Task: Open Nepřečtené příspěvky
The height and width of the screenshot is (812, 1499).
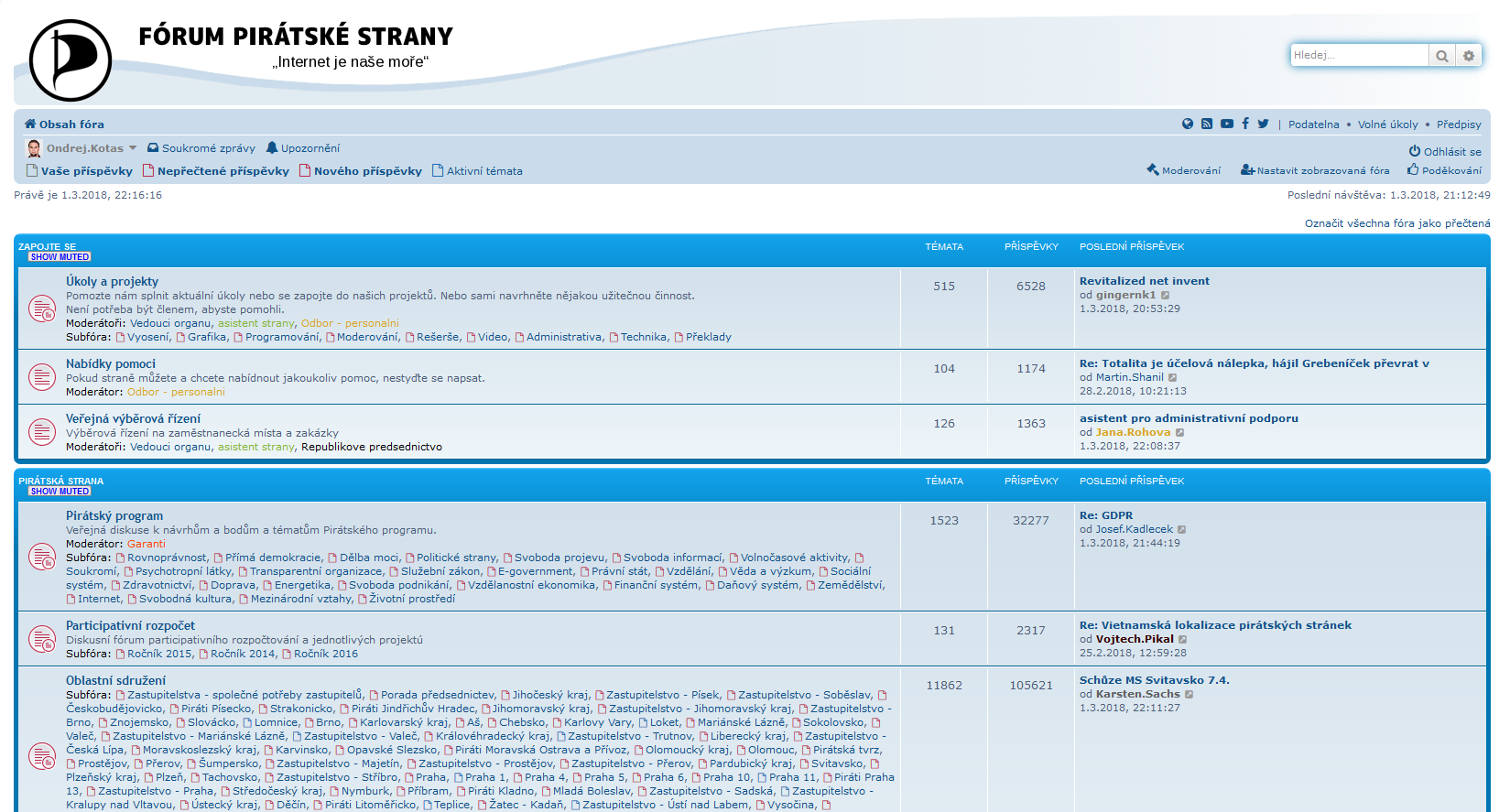Action: [x=216, y=171]
